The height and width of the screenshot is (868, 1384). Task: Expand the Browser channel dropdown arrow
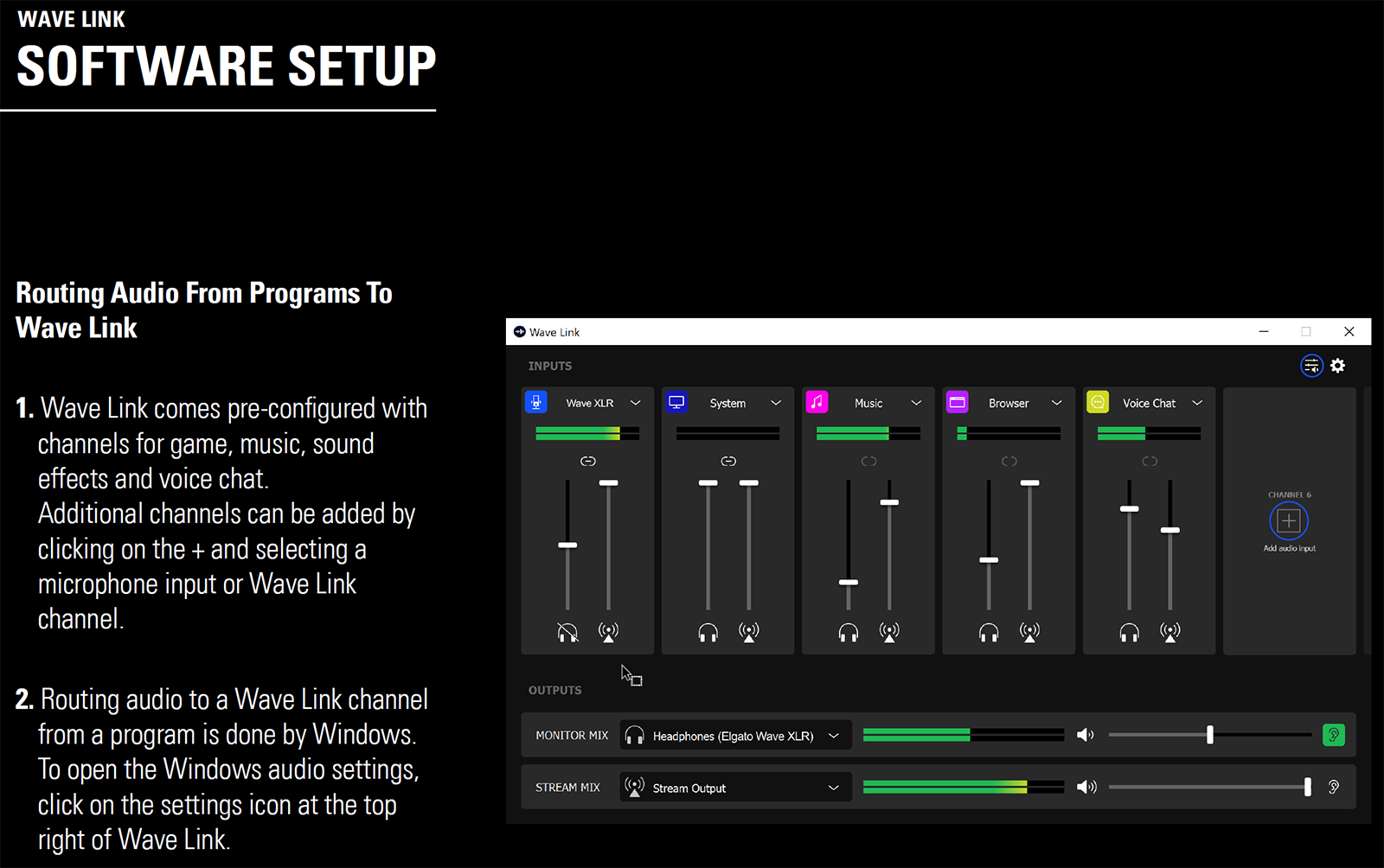pyautogui.click(x=1057, y=403)
